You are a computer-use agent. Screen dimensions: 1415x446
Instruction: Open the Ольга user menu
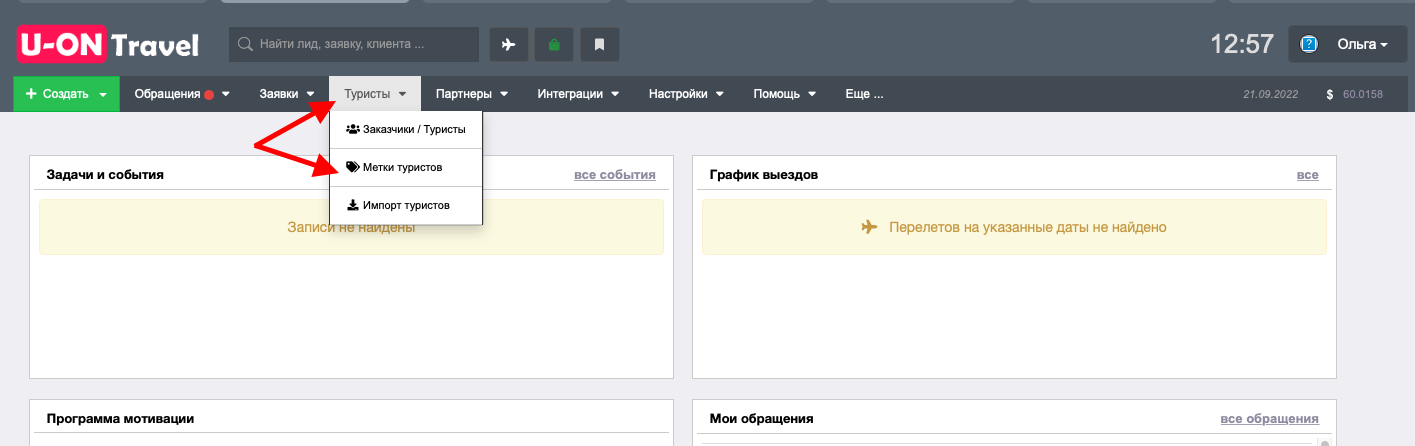(1351, 44)
